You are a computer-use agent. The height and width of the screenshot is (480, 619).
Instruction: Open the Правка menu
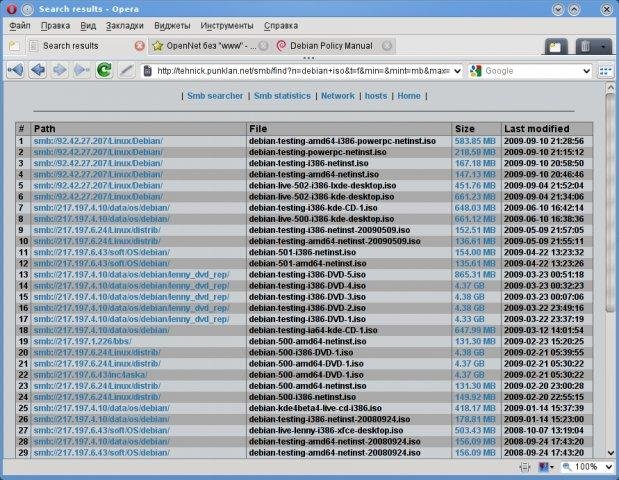[x=55, y=26]
